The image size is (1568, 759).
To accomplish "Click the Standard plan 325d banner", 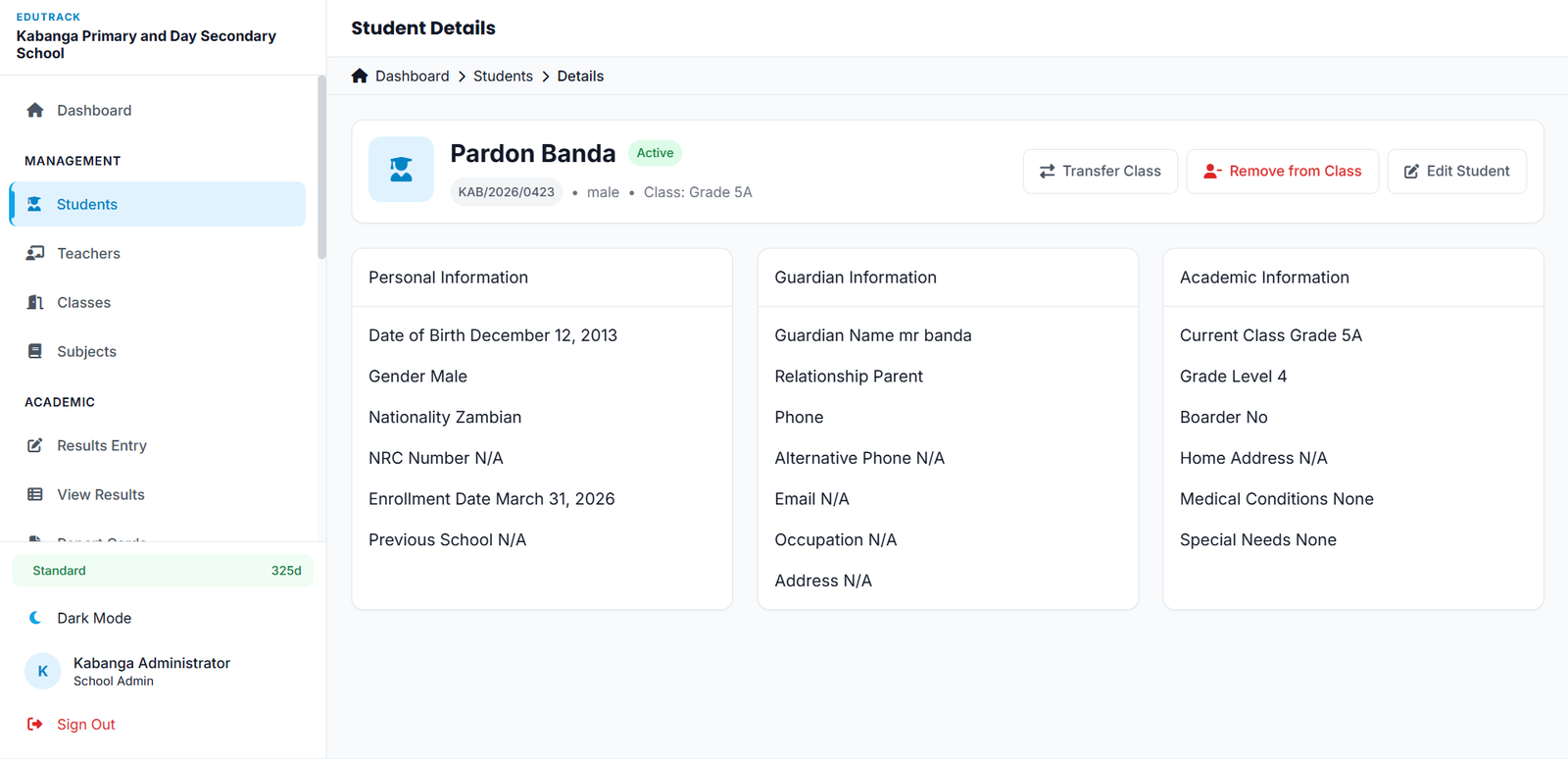I will (x=163, y=571).
